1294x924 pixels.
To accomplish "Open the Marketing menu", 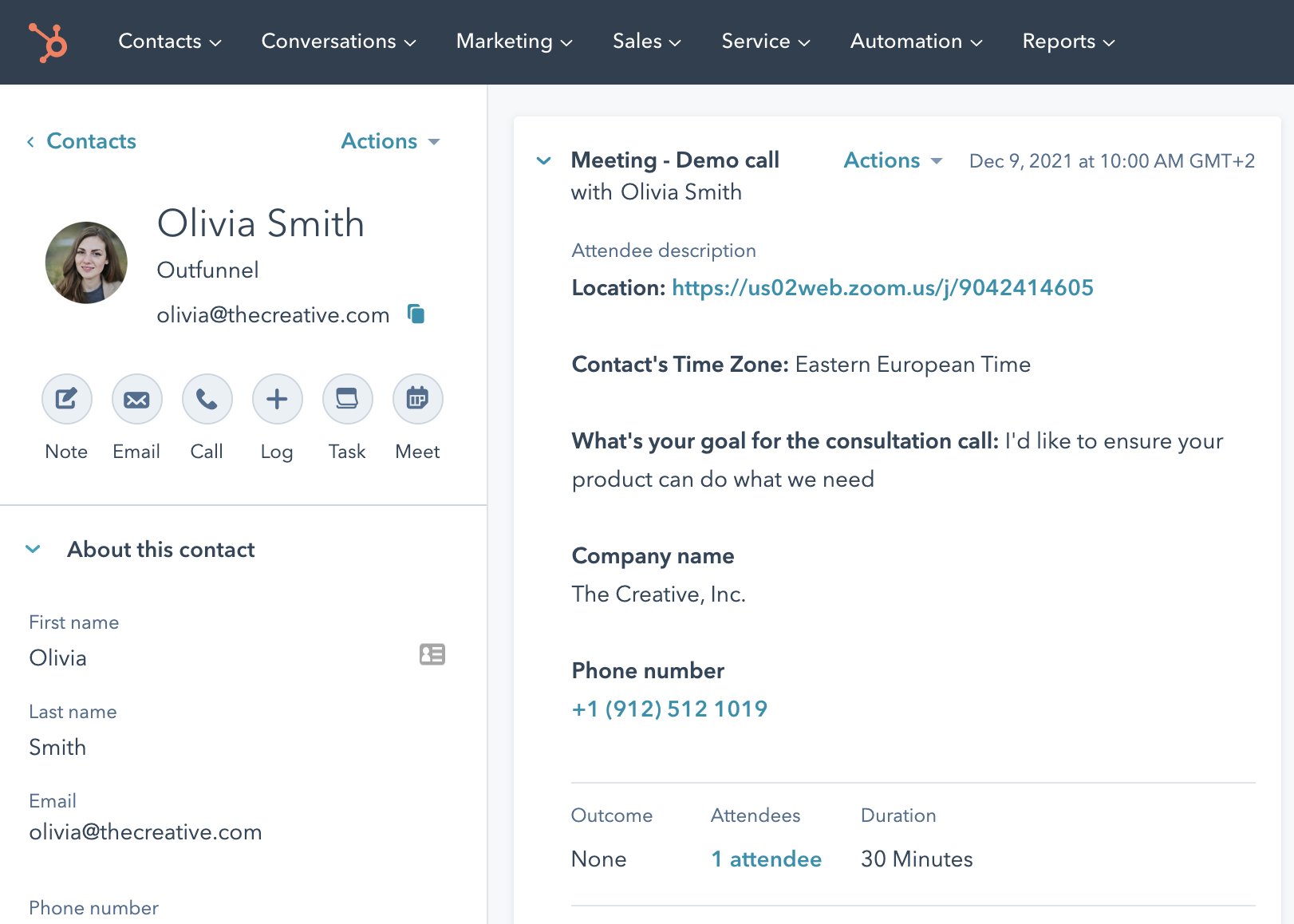I will [514, 41].
